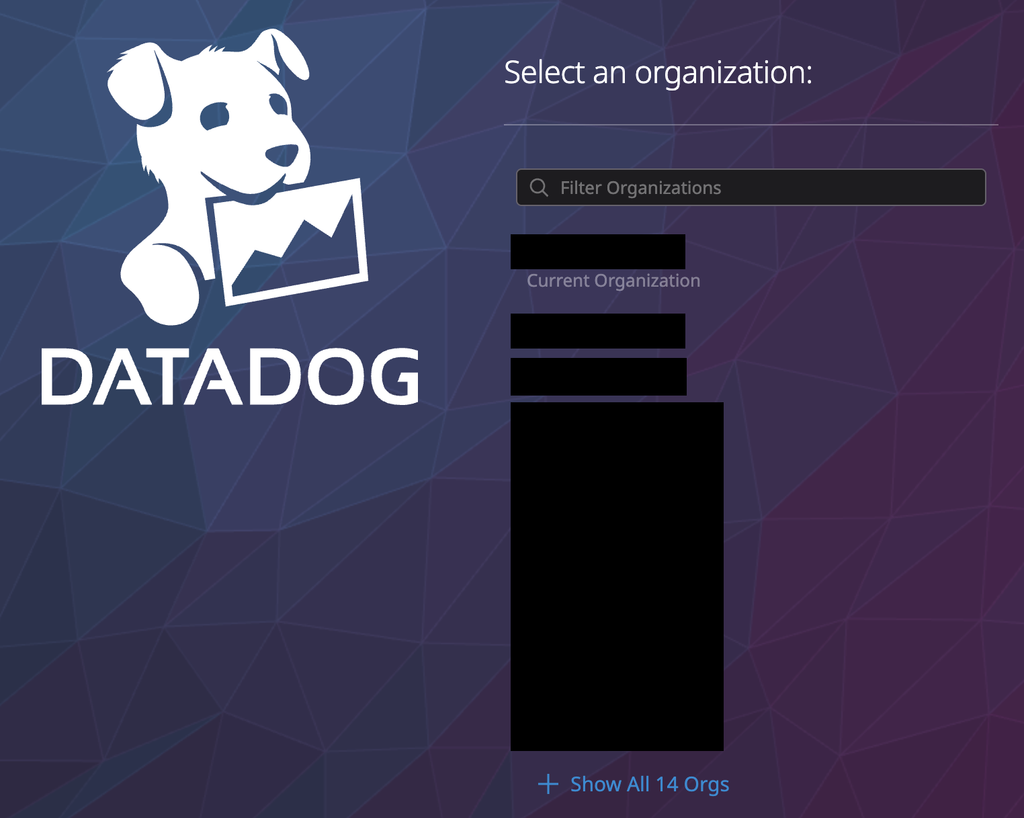Image resolution: width=1024 pixels, height=818 pixels.
Task: Click the Select an organization heading
Action: [658, 73]
